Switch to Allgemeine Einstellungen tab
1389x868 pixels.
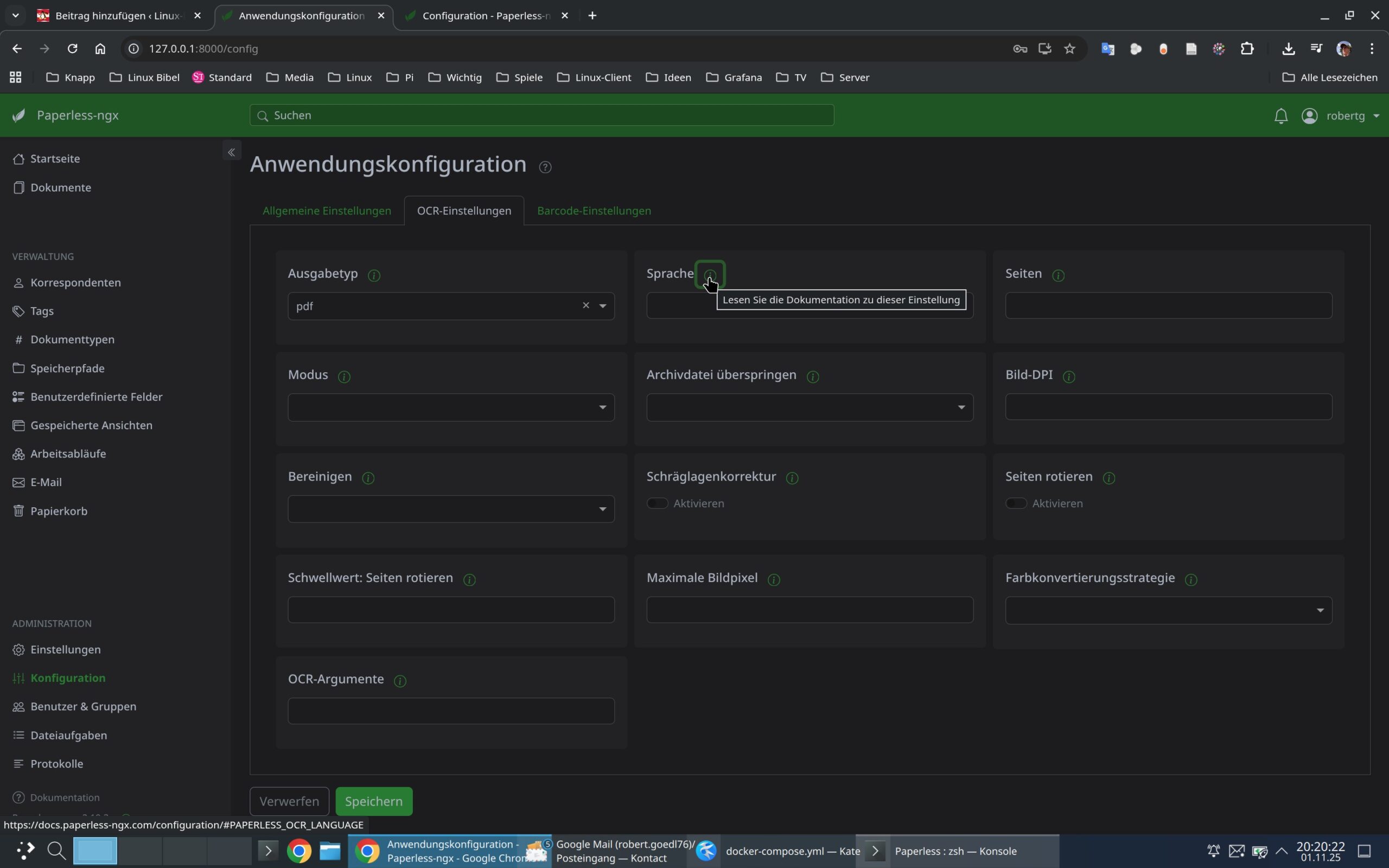(327, 210)
